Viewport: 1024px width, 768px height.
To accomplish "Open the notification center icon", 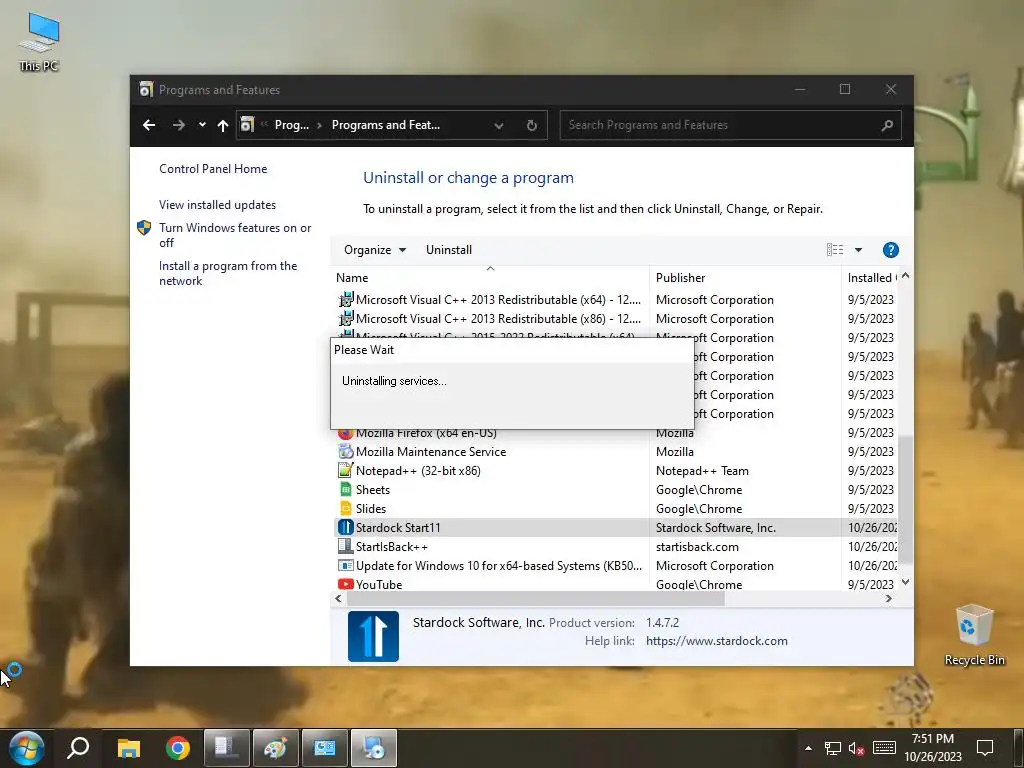I will pyautogui.click(x=984, y=748).
